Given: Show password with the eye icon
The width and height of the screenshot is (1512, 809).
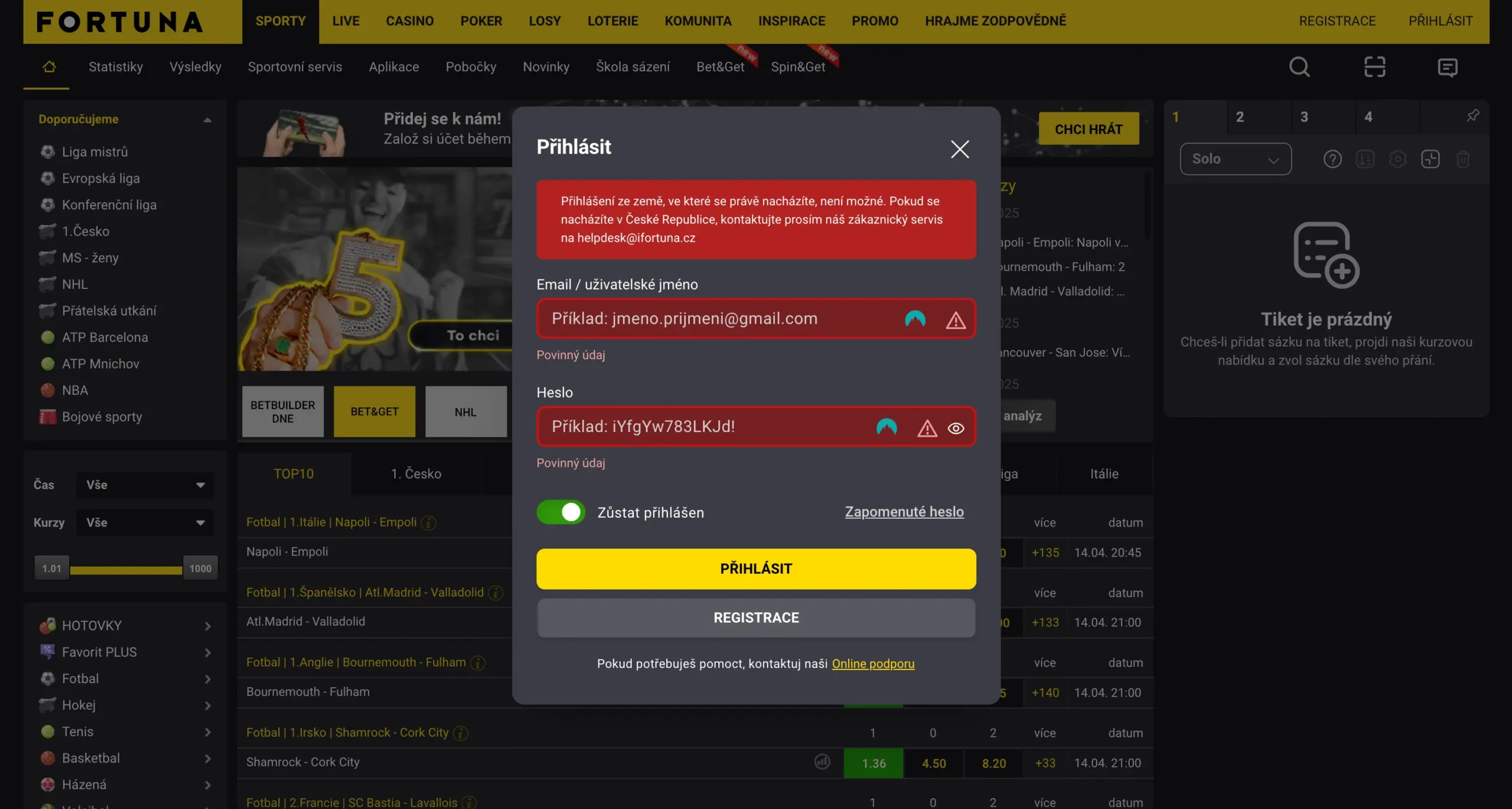Looking at the screenshot, I should (956, 428).
